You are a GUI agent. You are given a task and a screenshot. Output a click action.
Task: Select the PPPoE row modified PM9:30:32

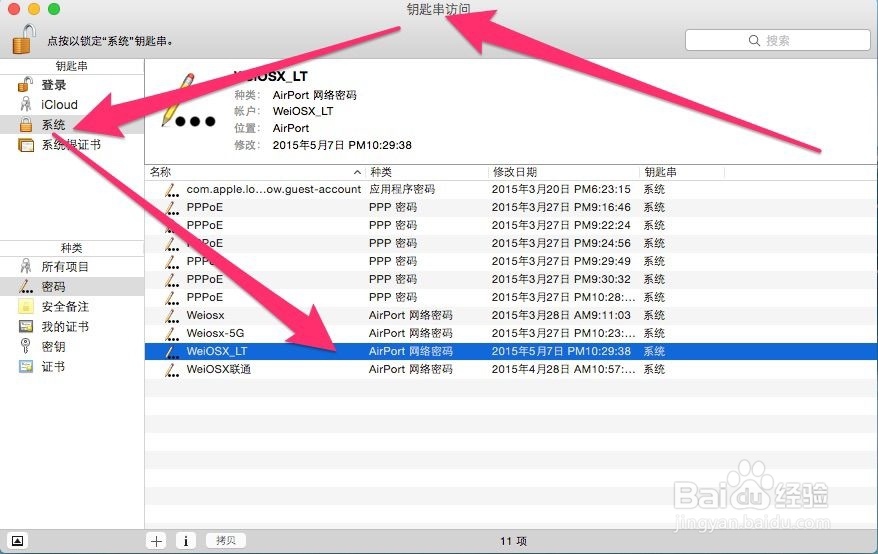511,279
